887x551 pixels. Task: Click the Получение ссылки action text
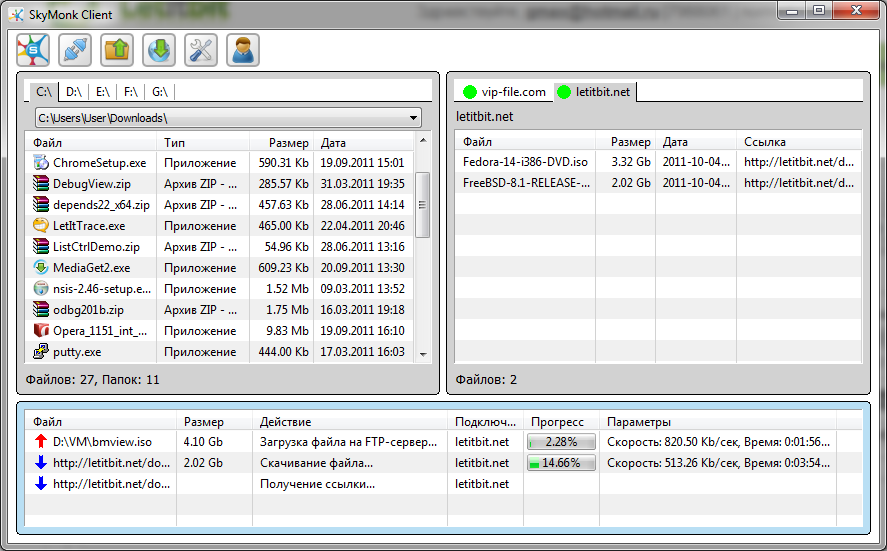coord(317,484)
